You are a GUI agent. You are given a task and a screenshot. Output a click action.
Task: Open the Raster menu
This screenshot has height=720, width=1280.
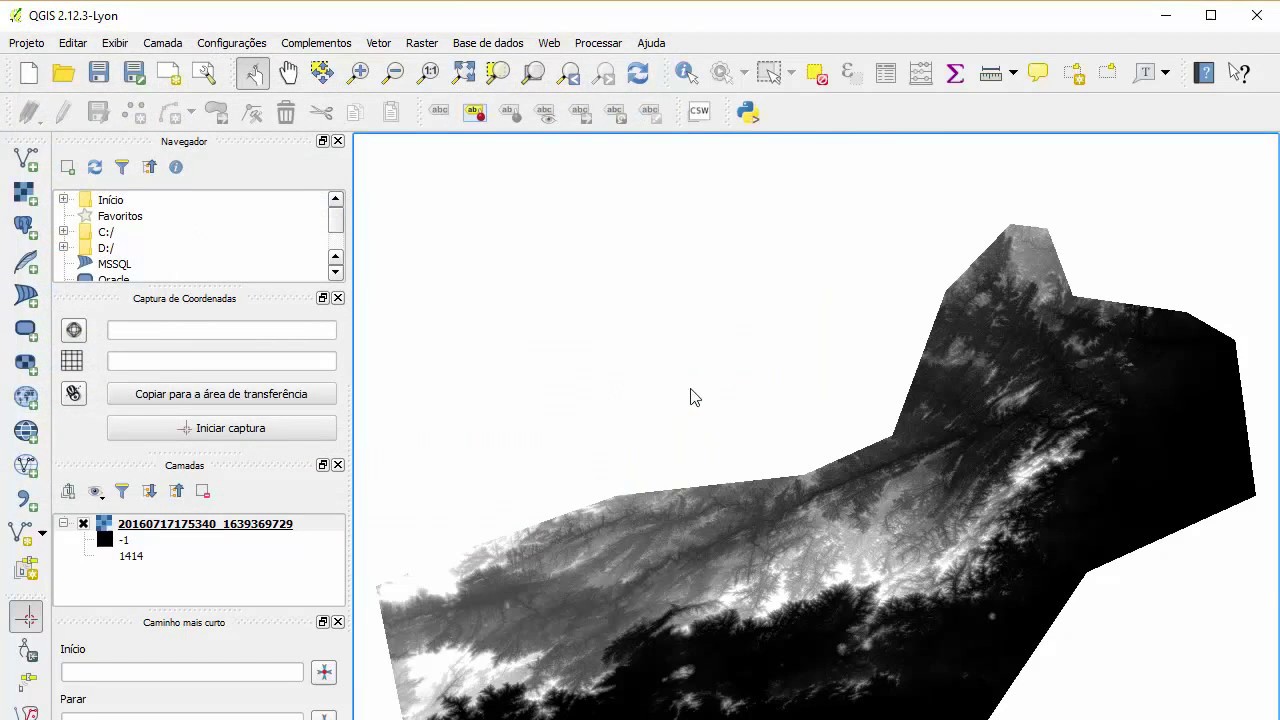point(422,43)
